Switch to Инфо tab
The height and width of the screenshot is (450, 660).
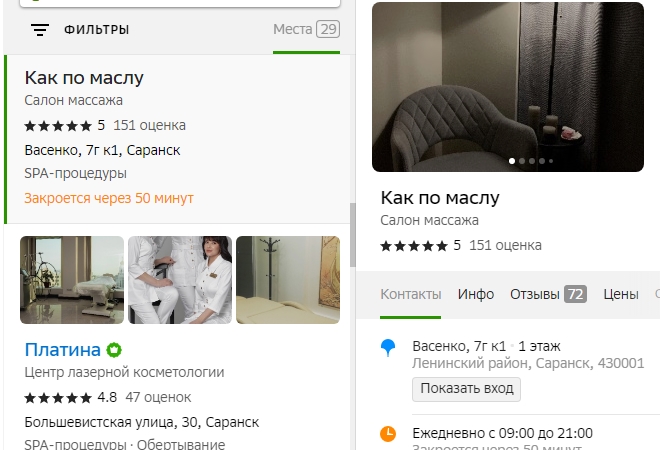(x=476, y=294)
